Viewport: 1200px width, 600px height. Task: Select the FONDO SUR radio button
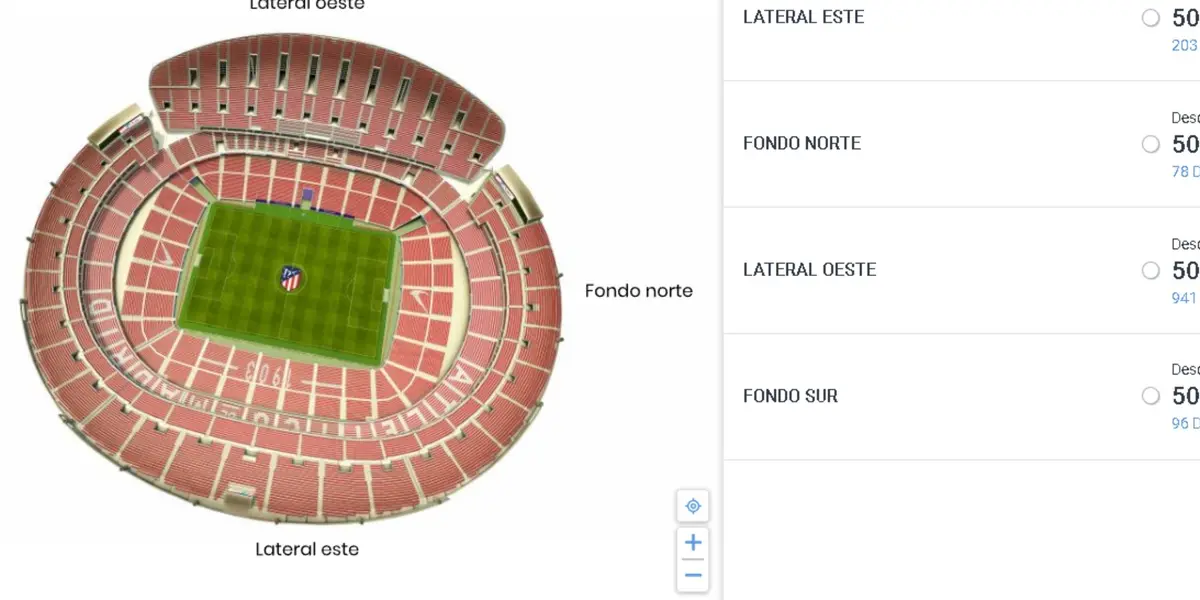coord(1151,396)
